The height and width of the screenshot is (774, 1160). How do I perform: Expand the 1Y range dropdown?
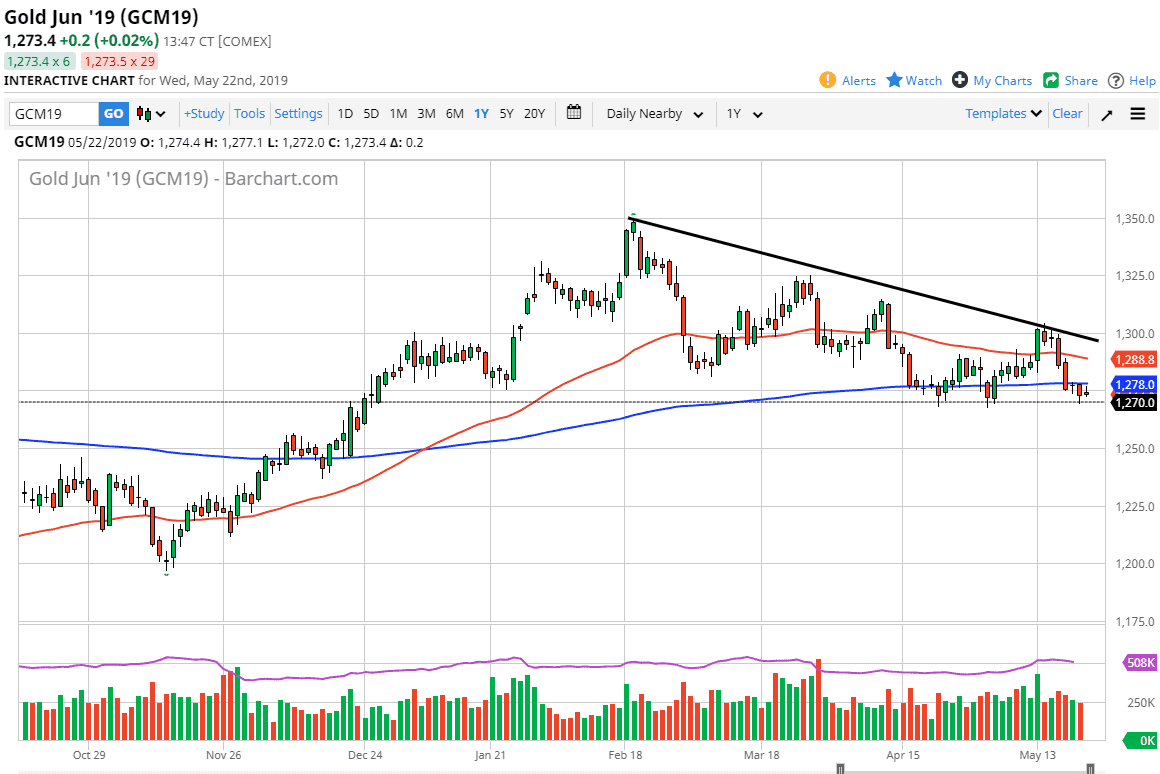(x=743, y=114)
